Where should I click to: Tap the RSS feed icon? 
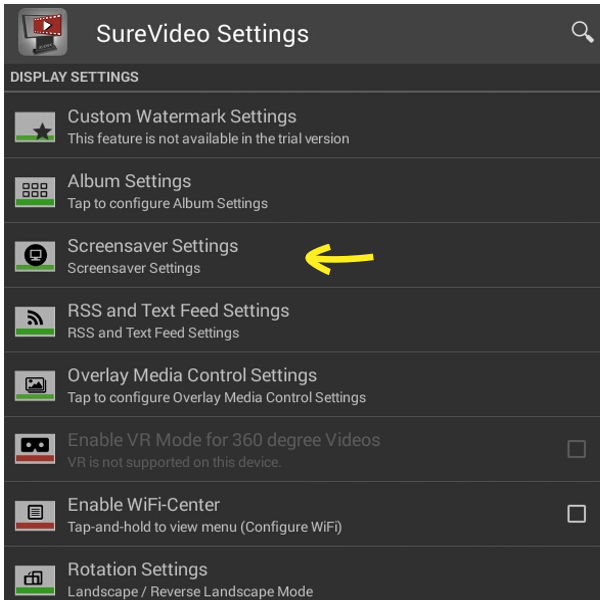click(x=35, y=321)
